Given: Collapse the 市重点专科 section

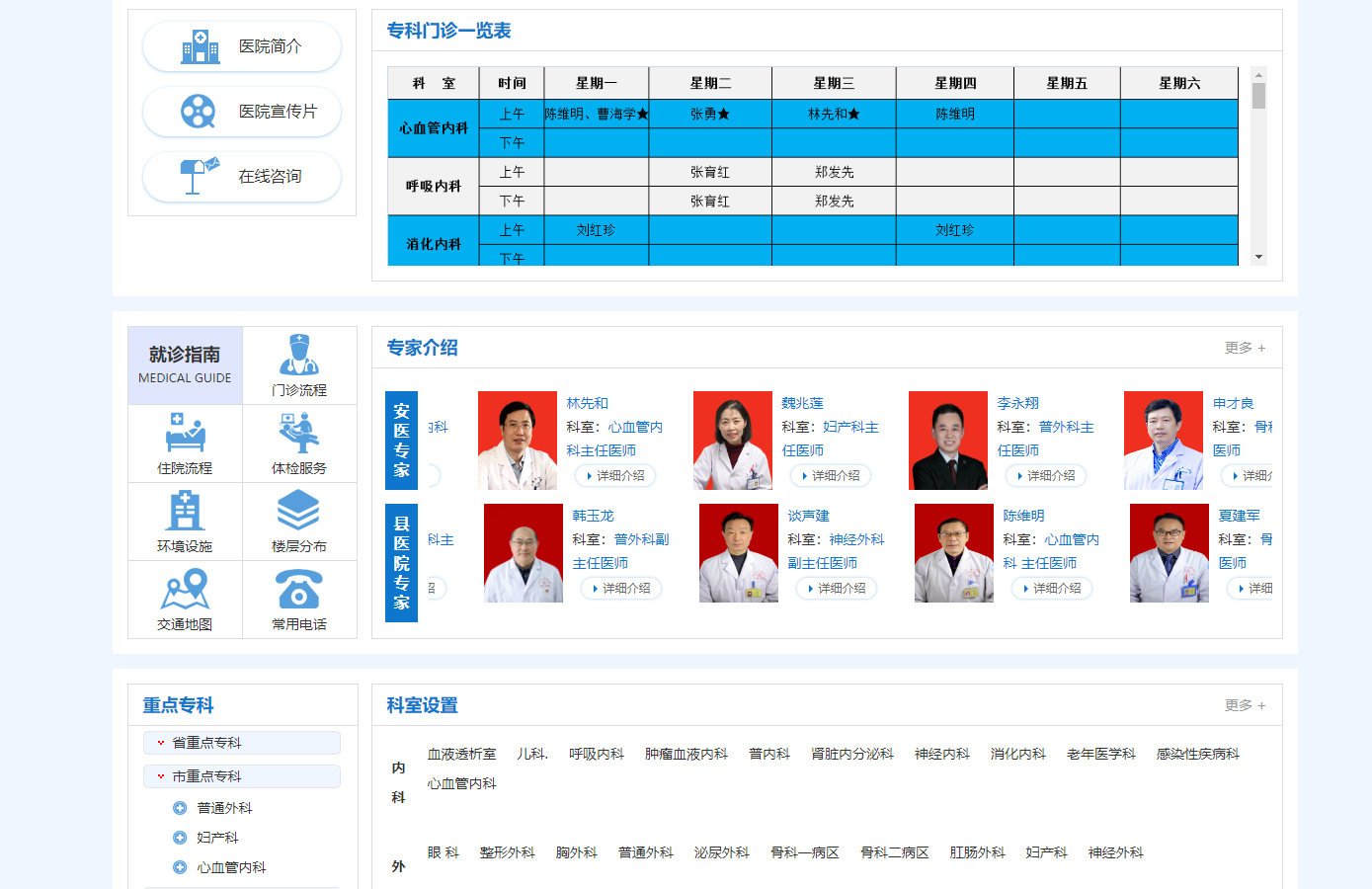Looking at the screenshot, I should (x=242, y=776).
